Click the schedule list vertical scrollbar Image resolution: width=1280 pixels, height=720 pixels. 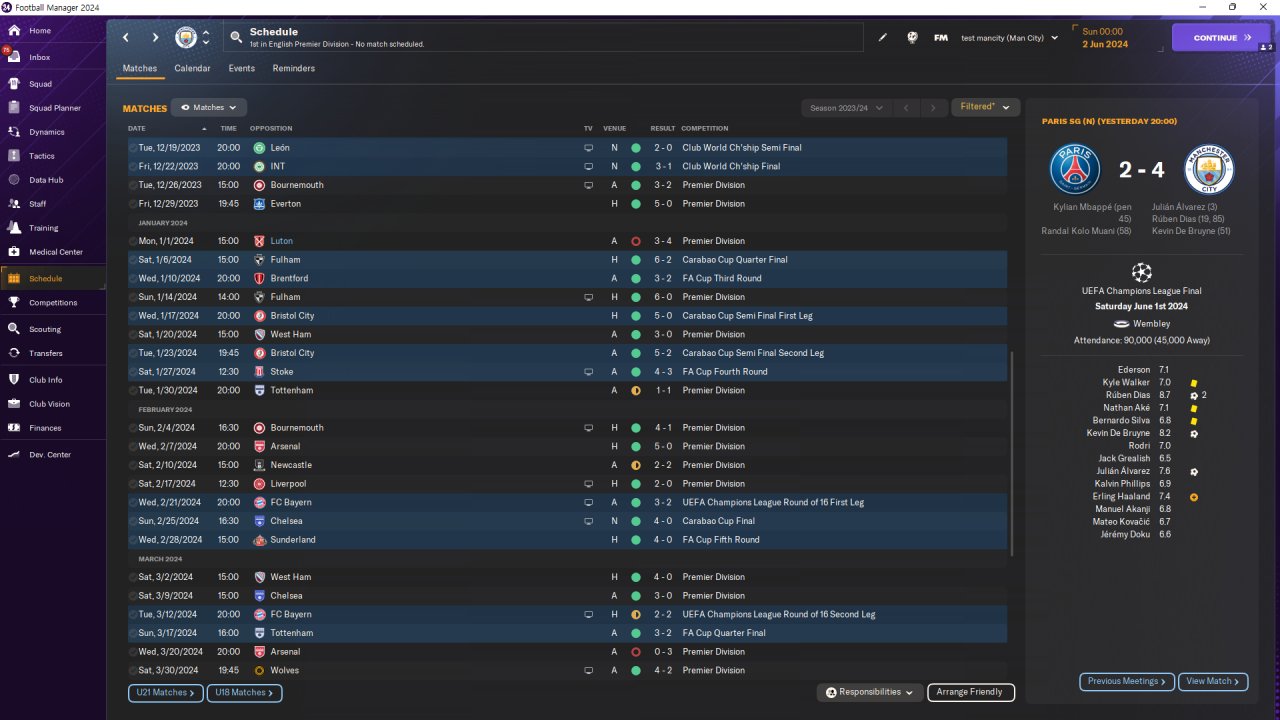coord(1012,452)
